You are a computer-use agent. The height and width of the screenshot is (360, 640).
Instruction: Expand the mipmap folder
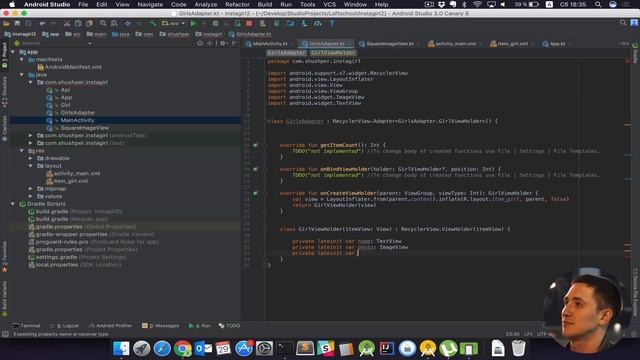tap(31, 189)
